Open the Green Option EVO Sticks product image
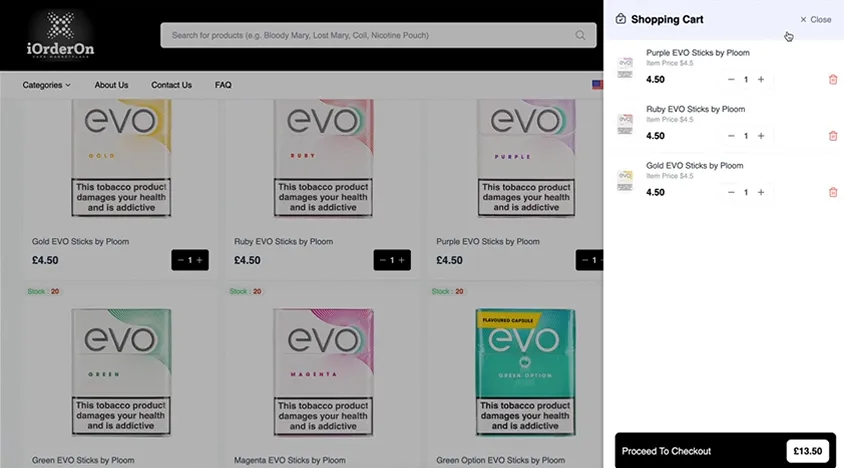This screenshot has width=844, height=468. pos(525,372)
